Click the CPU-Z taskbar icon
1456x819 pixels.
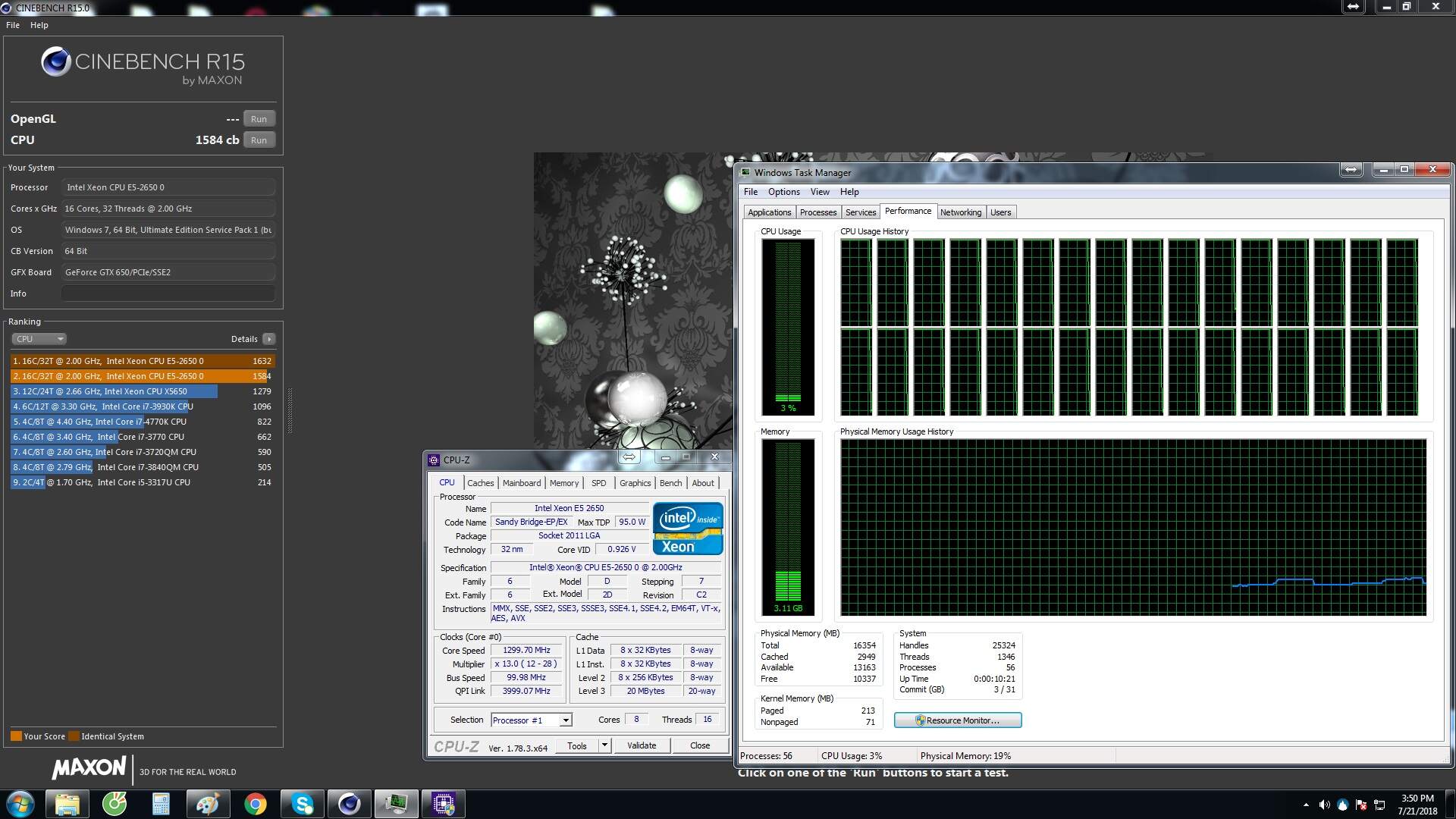tap(444, 803)
